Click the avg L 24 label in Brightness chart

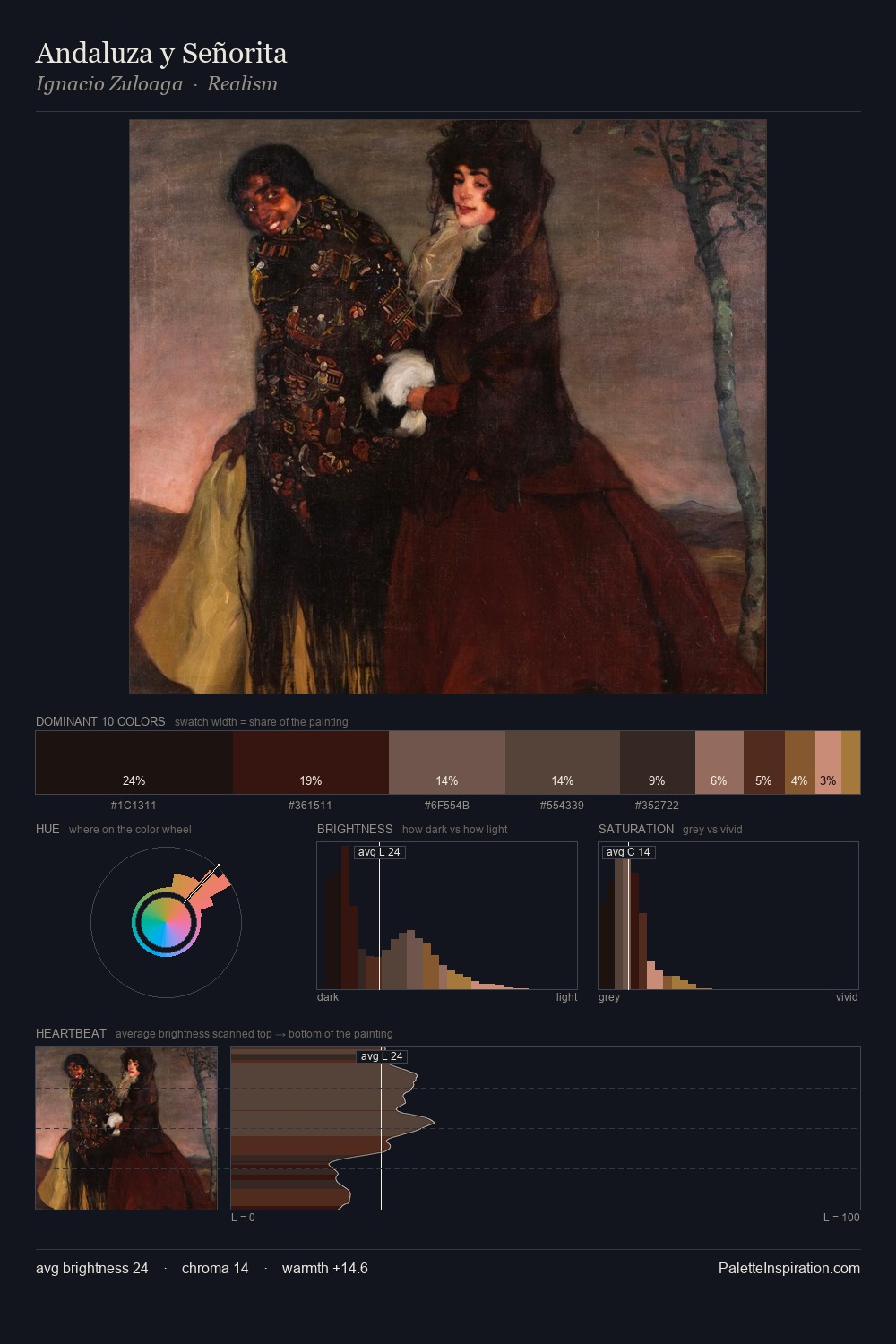point(379,852)
